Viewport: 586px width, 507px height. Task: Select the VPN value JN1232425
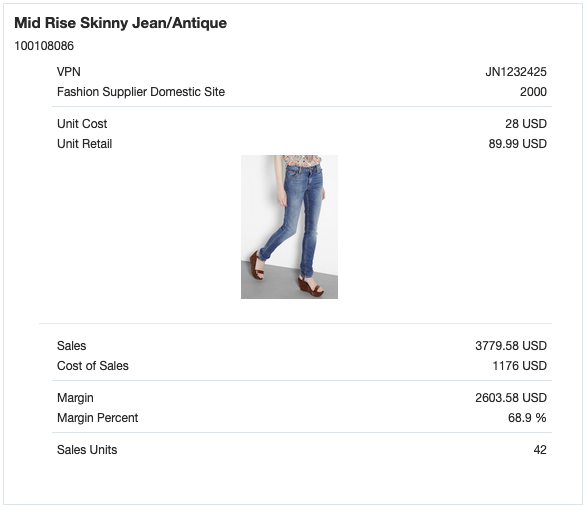(x=516, y=72)
